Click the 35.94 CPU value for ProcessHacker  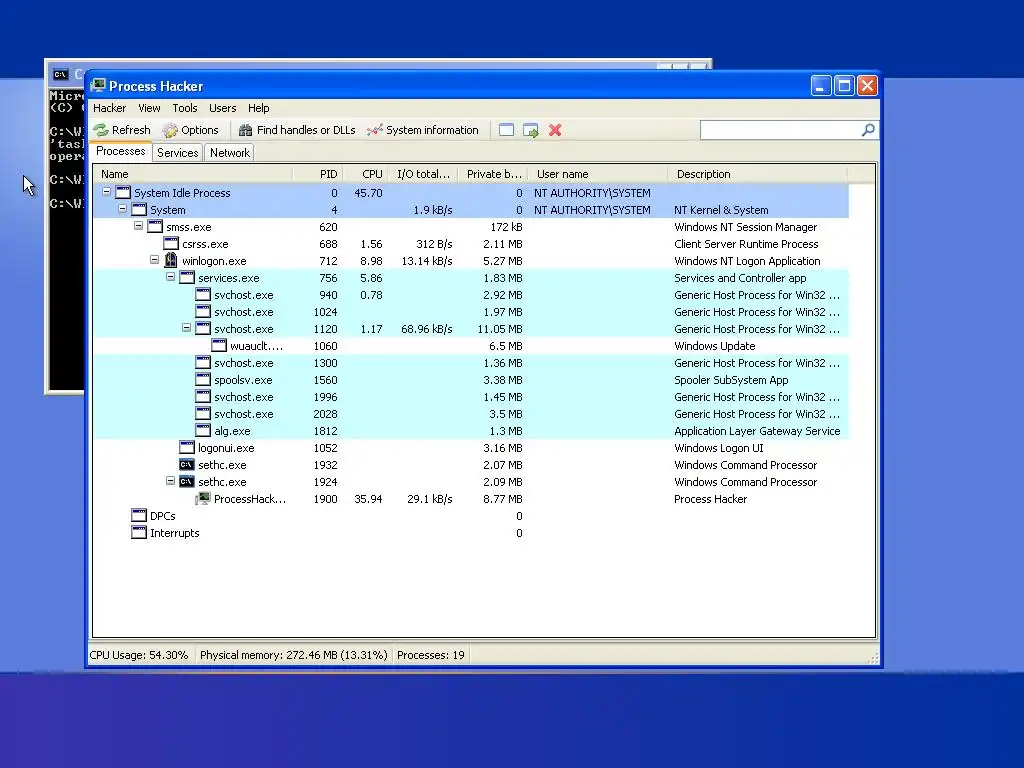(368, 499)
